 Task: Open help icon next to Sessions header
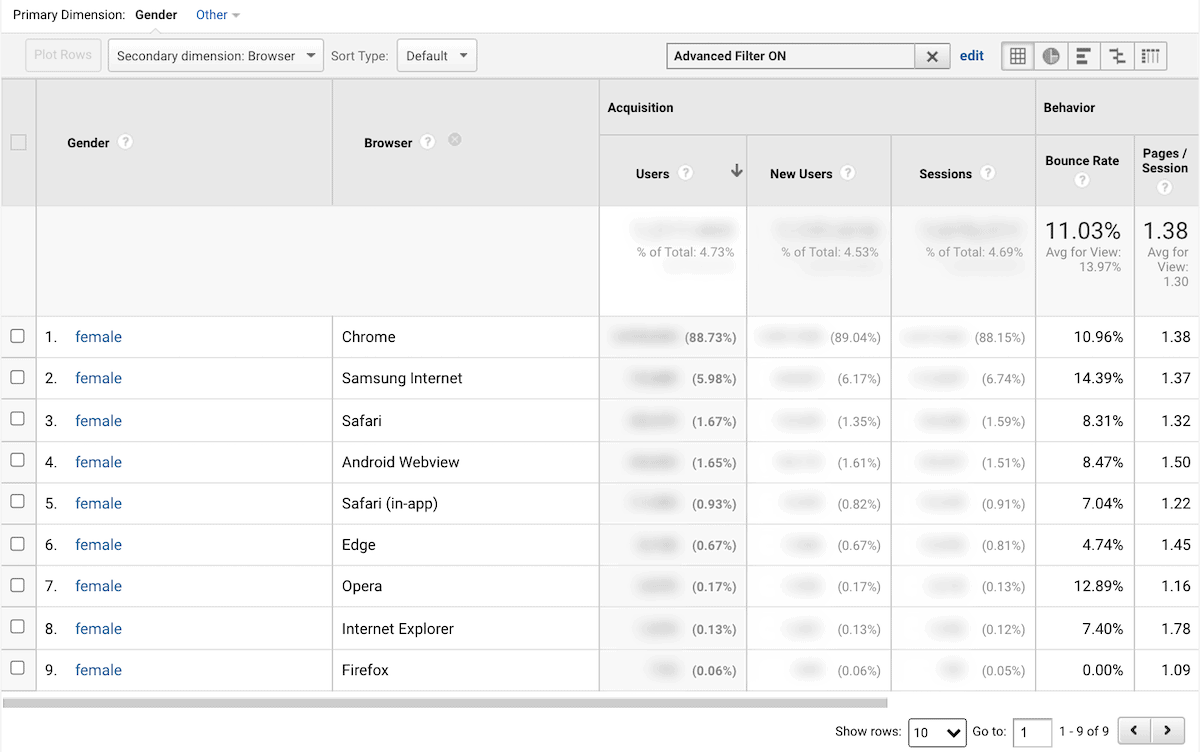pyautogui.click(x=988, y=173)
